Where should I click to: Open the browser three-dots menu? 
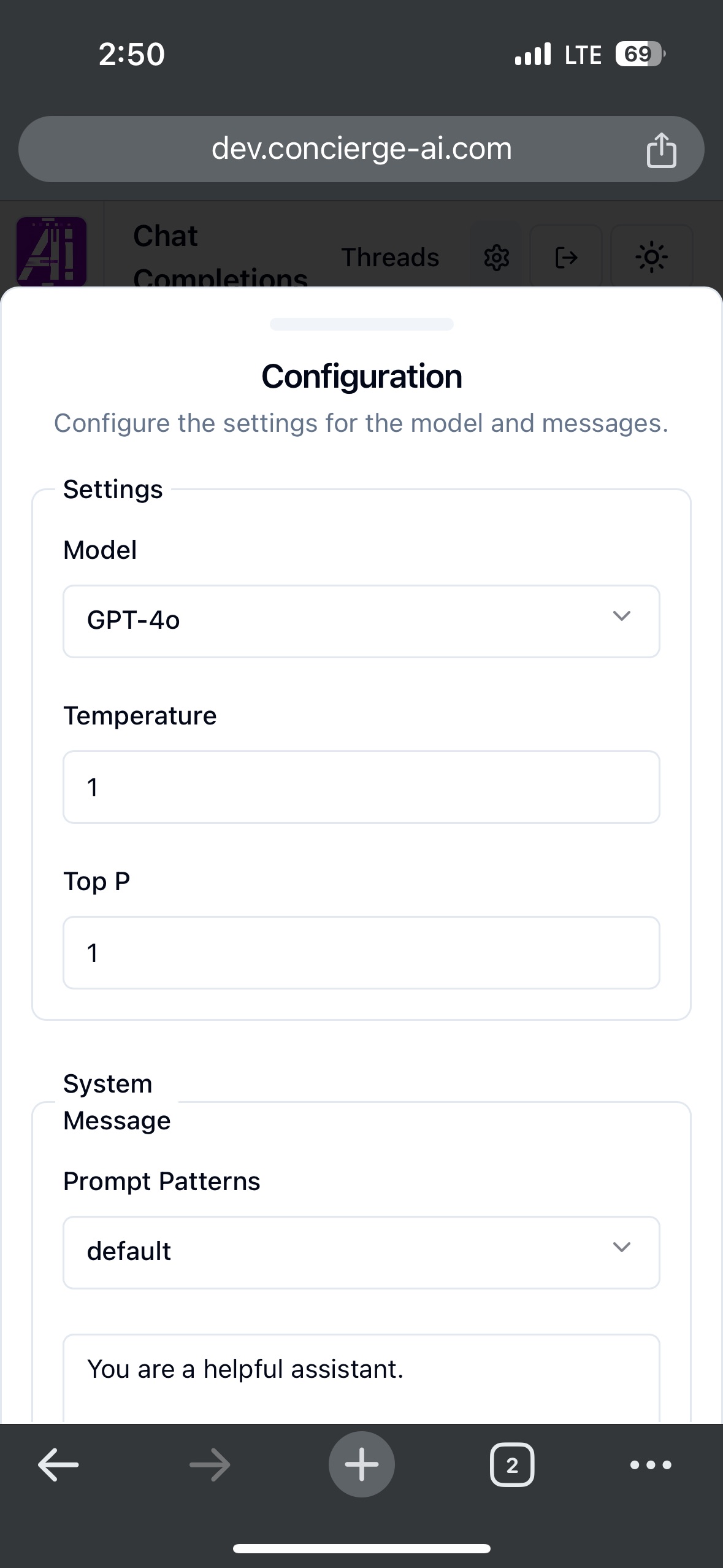pos(651,1465)
